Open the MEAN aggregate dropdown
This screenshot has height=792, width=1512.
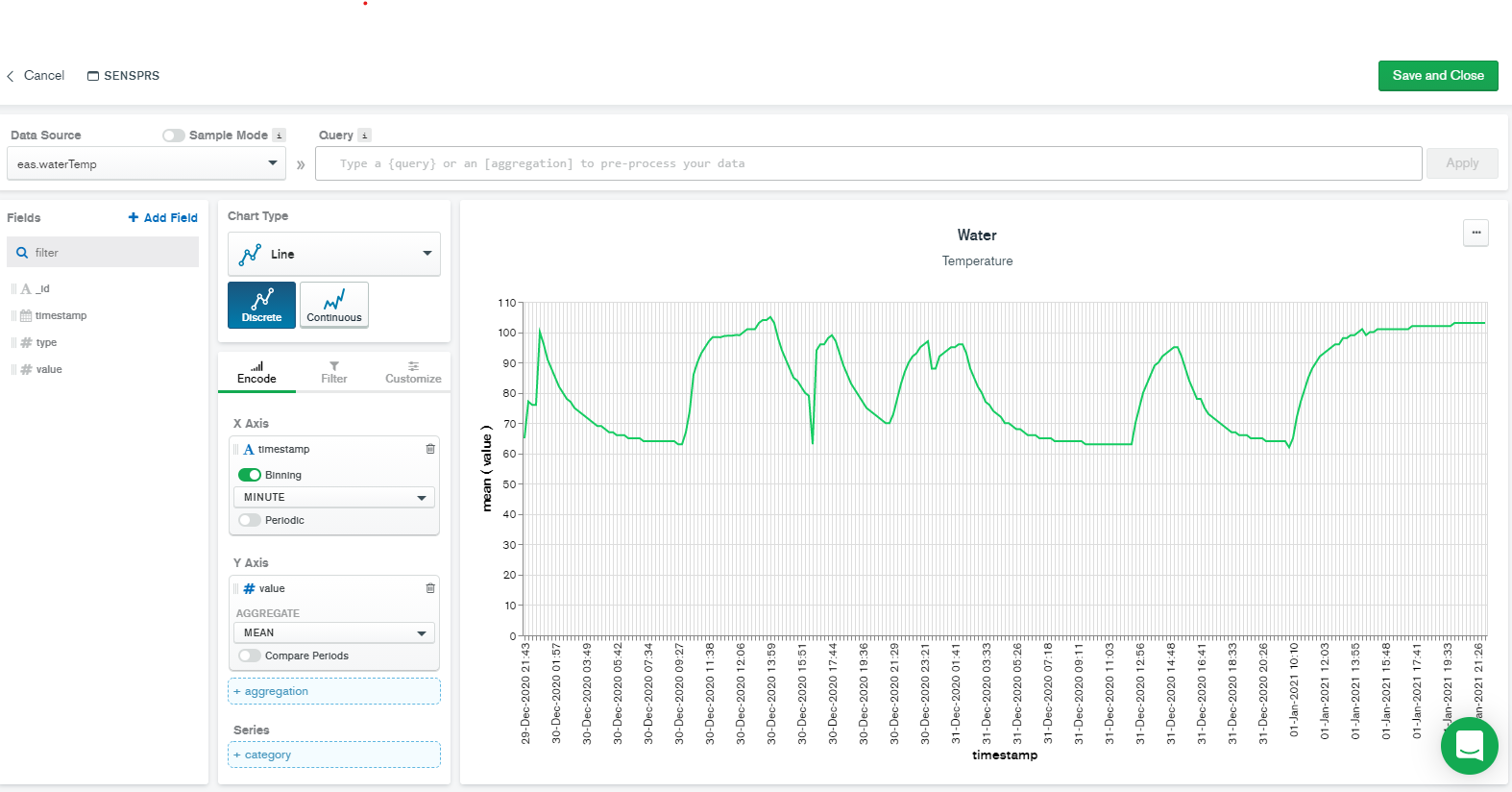334,632
